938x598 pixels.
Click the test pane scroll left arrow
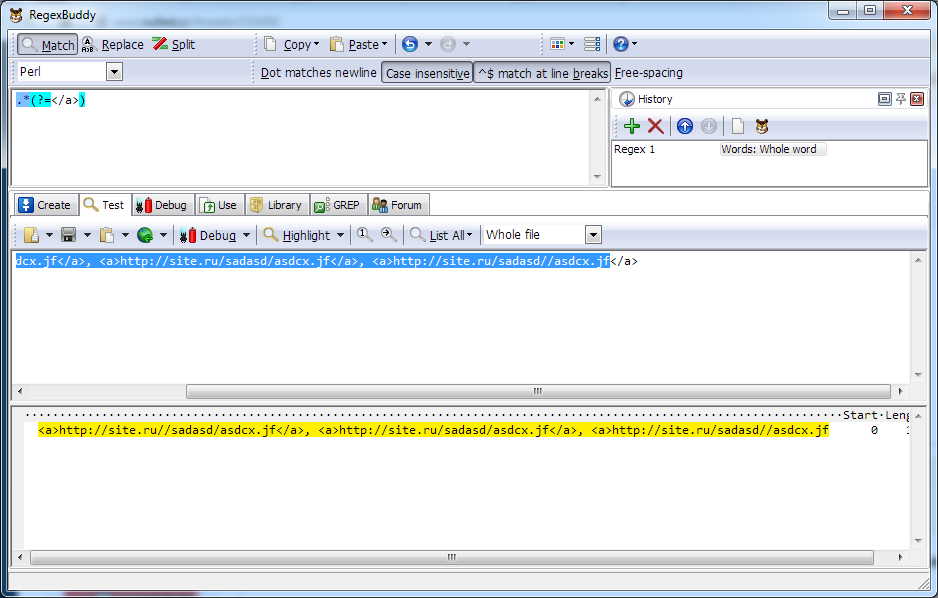tap(20, 391)
